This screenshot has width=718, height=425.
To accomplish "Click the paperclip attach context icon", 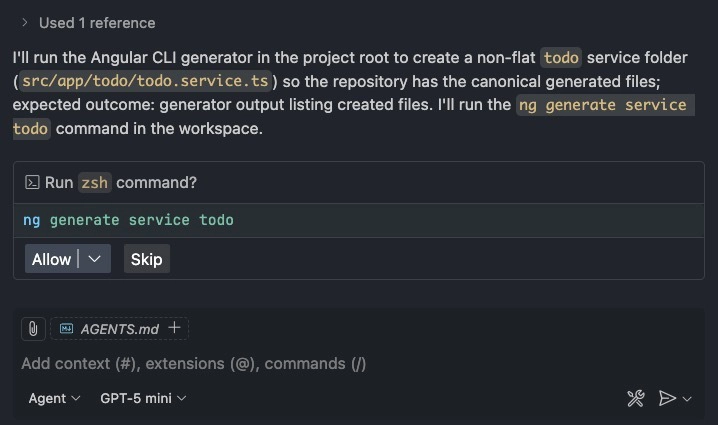I will tap(33, 328).
